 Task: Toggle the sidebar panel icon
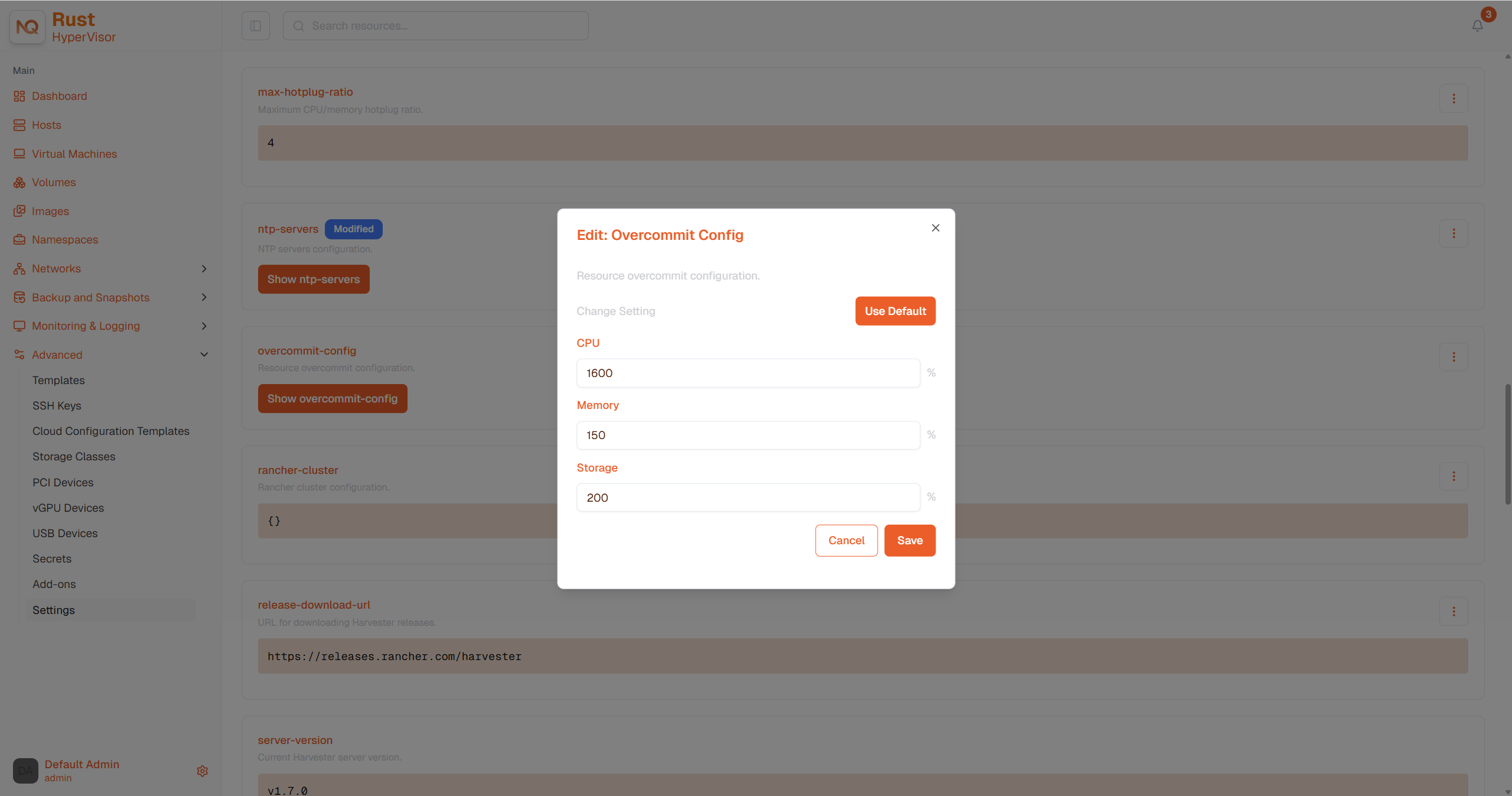pos(256,26)
